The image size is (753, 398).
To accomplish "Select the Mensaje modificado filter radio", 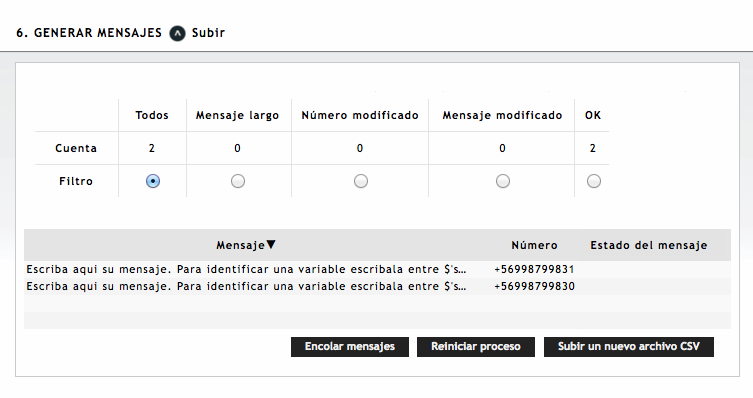I will pos(503,181).
